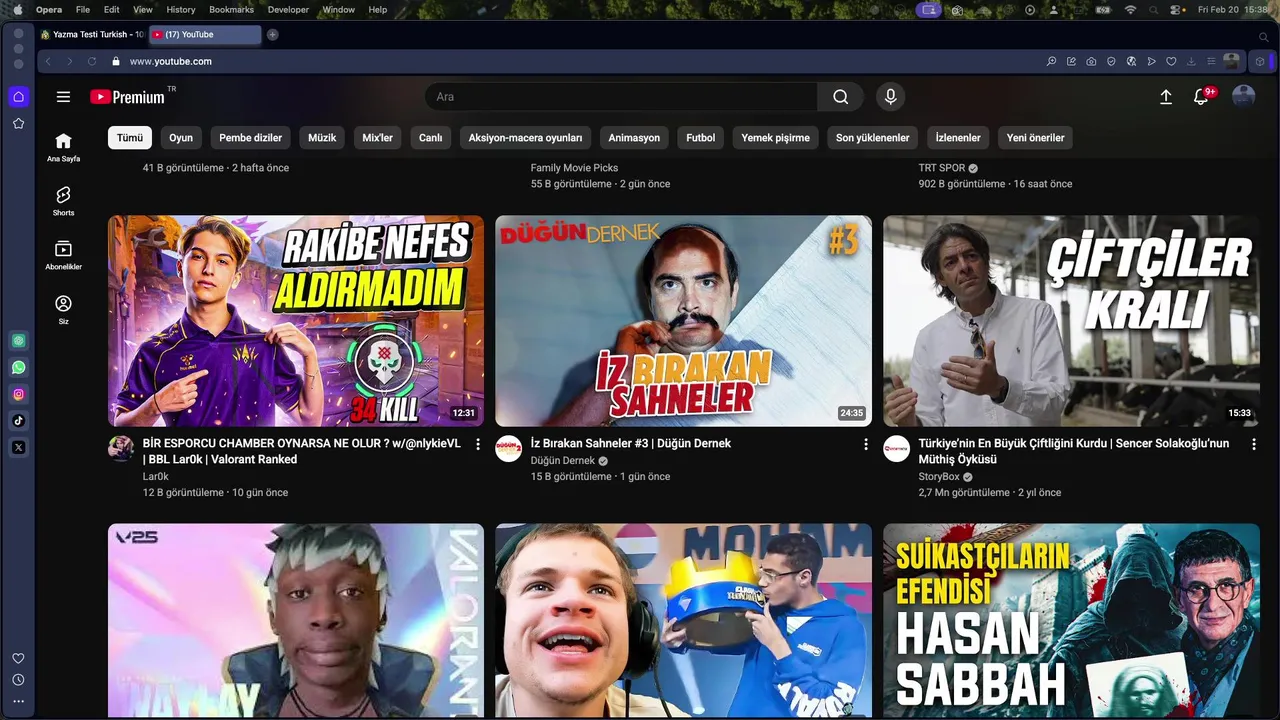The image size is (1280, 720).
Task: Open WhatsApp in Opera sidebar
Action: [18, 368]
